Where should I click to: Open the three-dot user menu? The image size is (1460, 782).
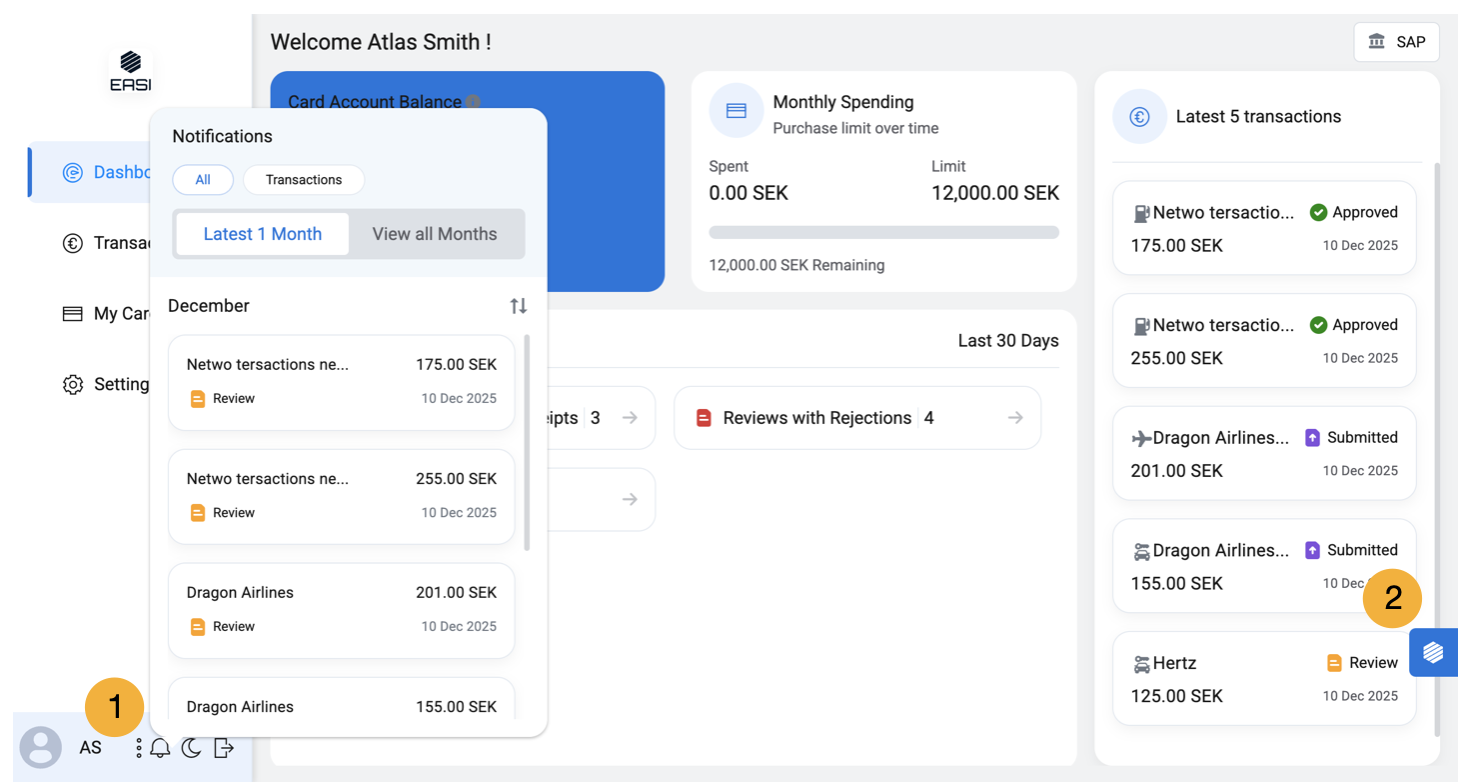(139, 748)
